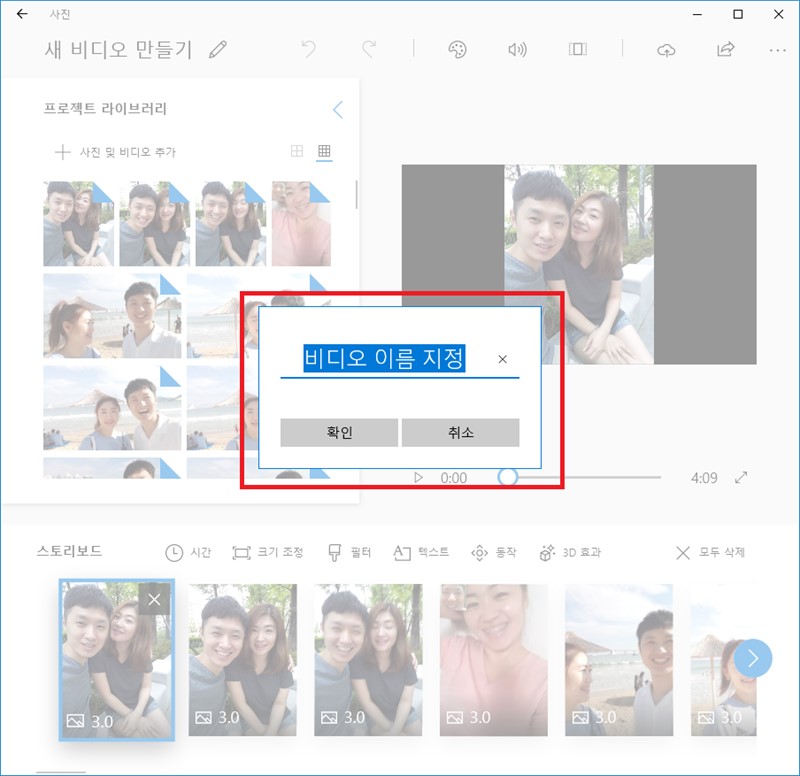Select the 동작 motion icon
The height and width of the screenshot is (776, 800).
[x=479, y=551]
